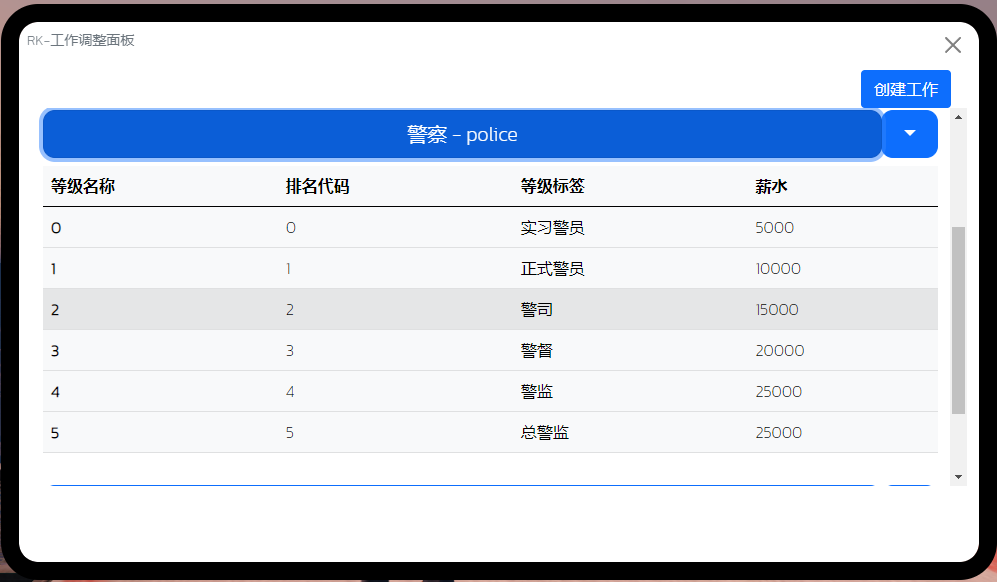Click the 警监 row salary 25000
This screenshot has width=997, height=582.
(778, 392)
